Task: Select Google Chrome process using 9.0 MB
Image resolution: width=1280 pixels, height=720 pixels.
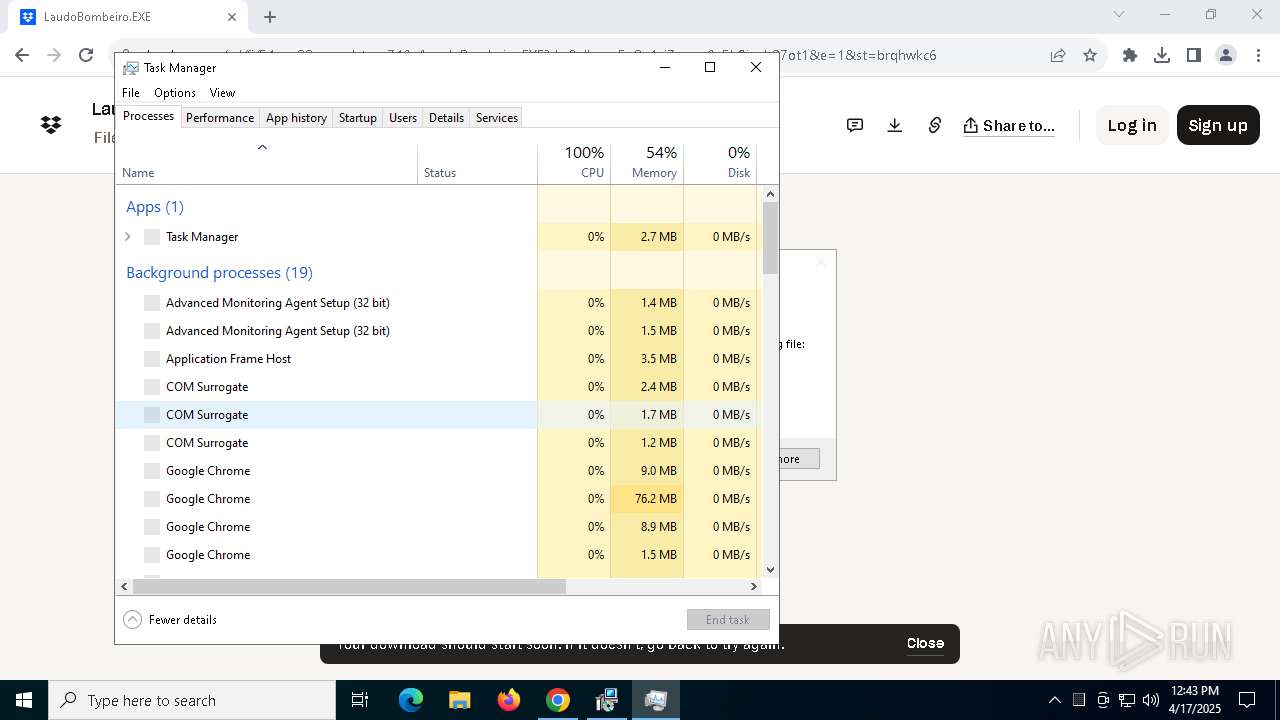Action: [437, 470]
